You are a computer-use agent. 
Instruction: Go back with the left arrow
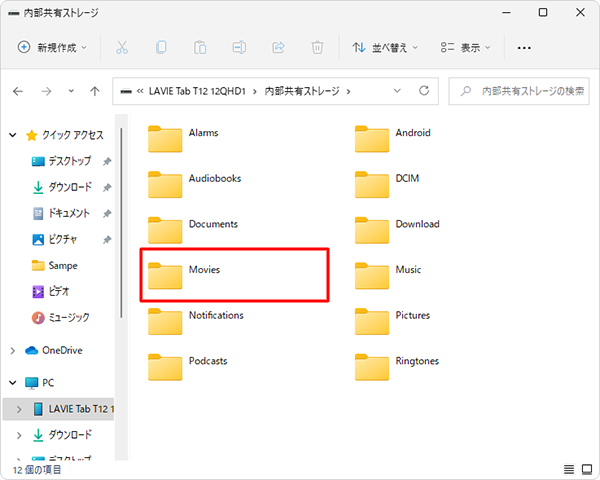pyautogui.click(x=18, y=91)
